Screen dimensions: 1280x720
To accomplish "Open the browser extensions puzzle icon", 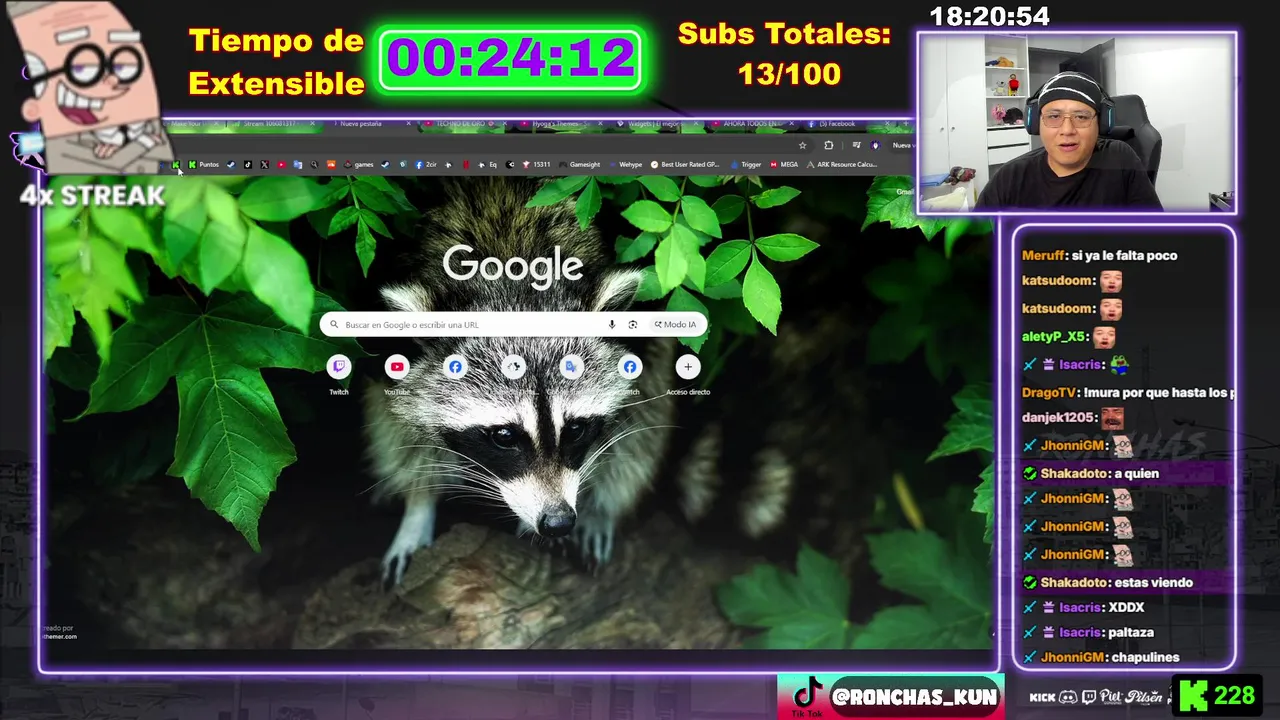I will pos(828,145).
